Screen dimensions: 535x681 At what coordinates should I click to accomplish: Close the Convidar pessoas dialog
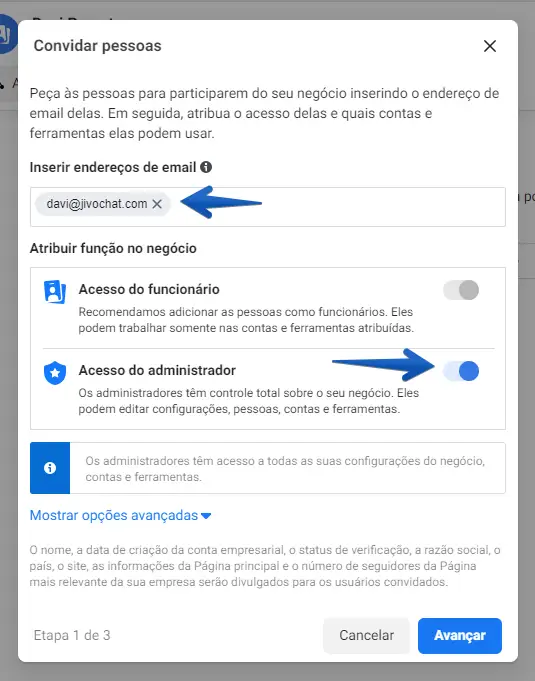(489, 46)
